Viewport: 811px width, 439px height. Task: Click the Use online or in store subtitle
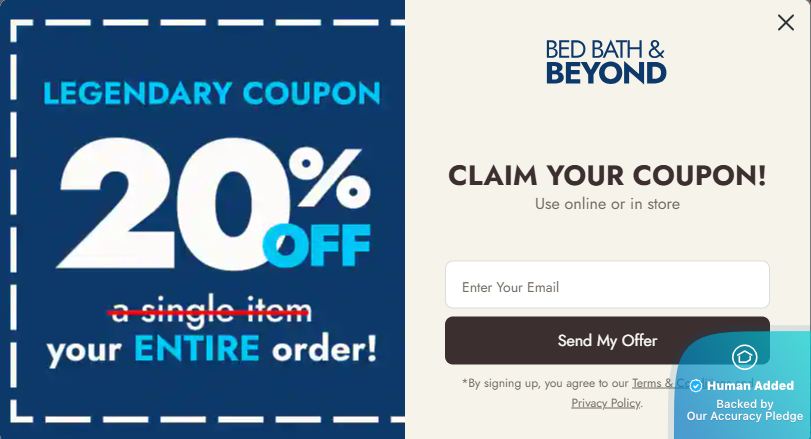[x=607, y=204]
